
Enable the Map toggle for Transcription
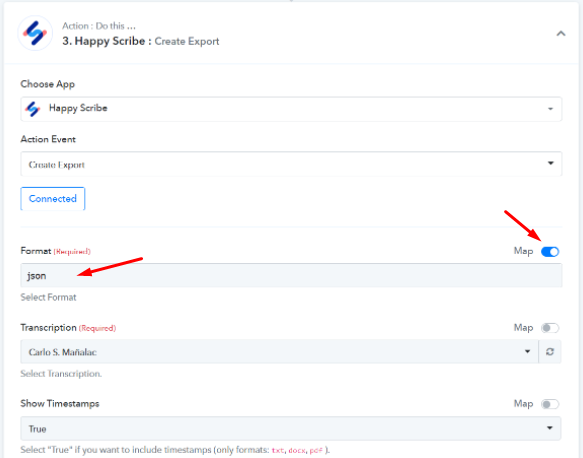(x=550, y=328)
